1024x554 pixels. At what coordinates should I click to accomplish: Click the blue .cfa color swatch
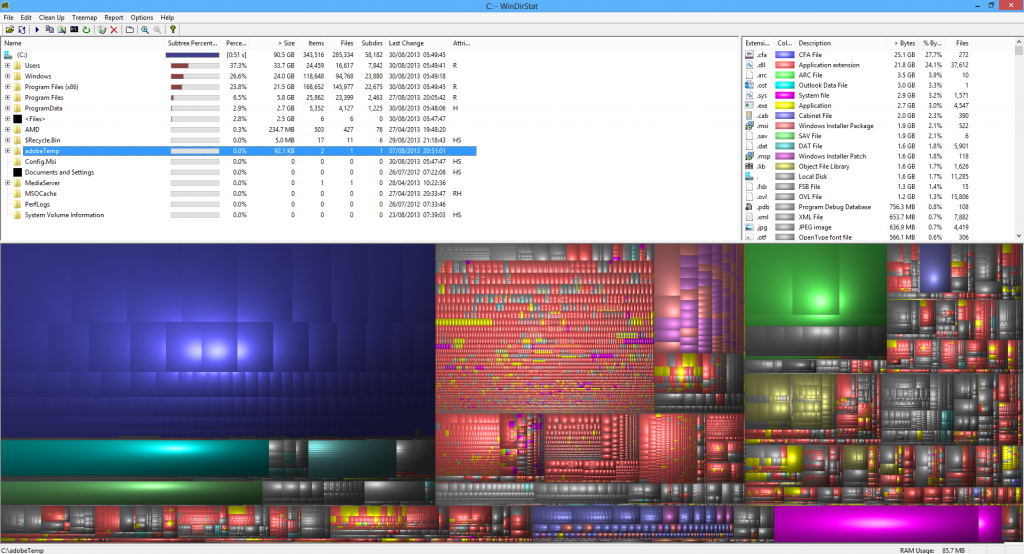tap(784, 55)
